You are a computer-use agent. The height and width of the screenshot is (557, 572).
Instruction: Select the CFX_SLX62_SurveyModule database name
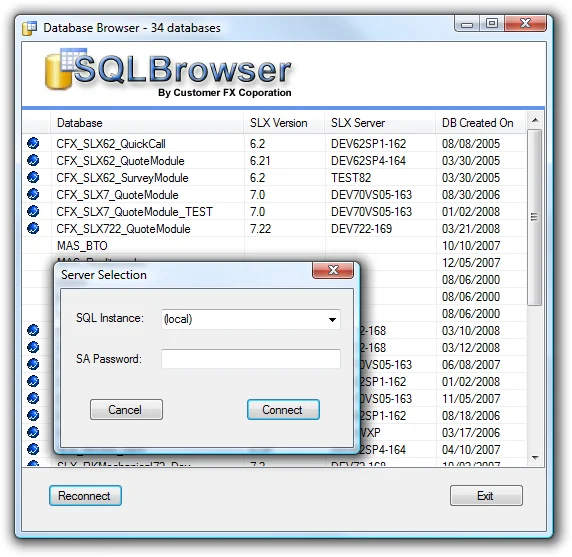[x=122, y=178]
